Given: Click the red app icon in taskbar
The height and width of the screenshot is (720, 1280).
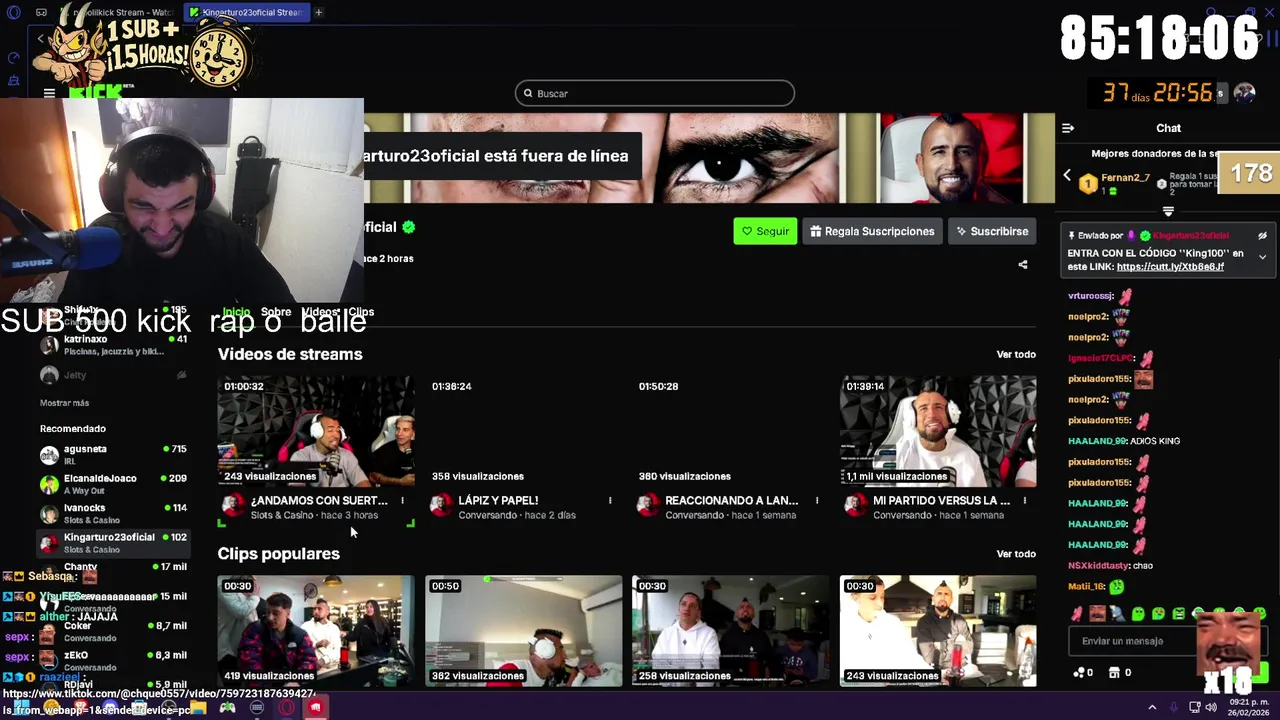Looking at the screenshot, I should (315, 708).
